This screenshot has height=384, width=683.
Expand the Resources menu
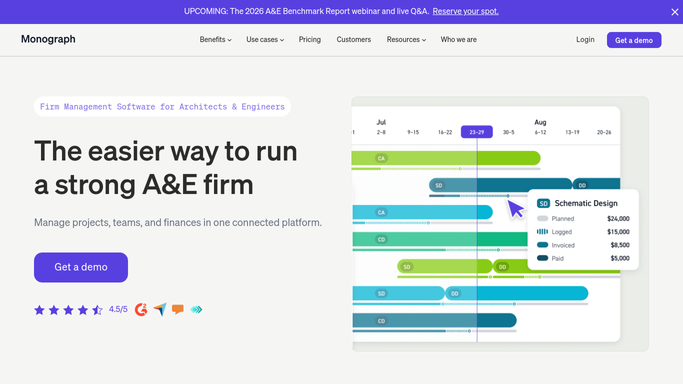tap(406, 40)
